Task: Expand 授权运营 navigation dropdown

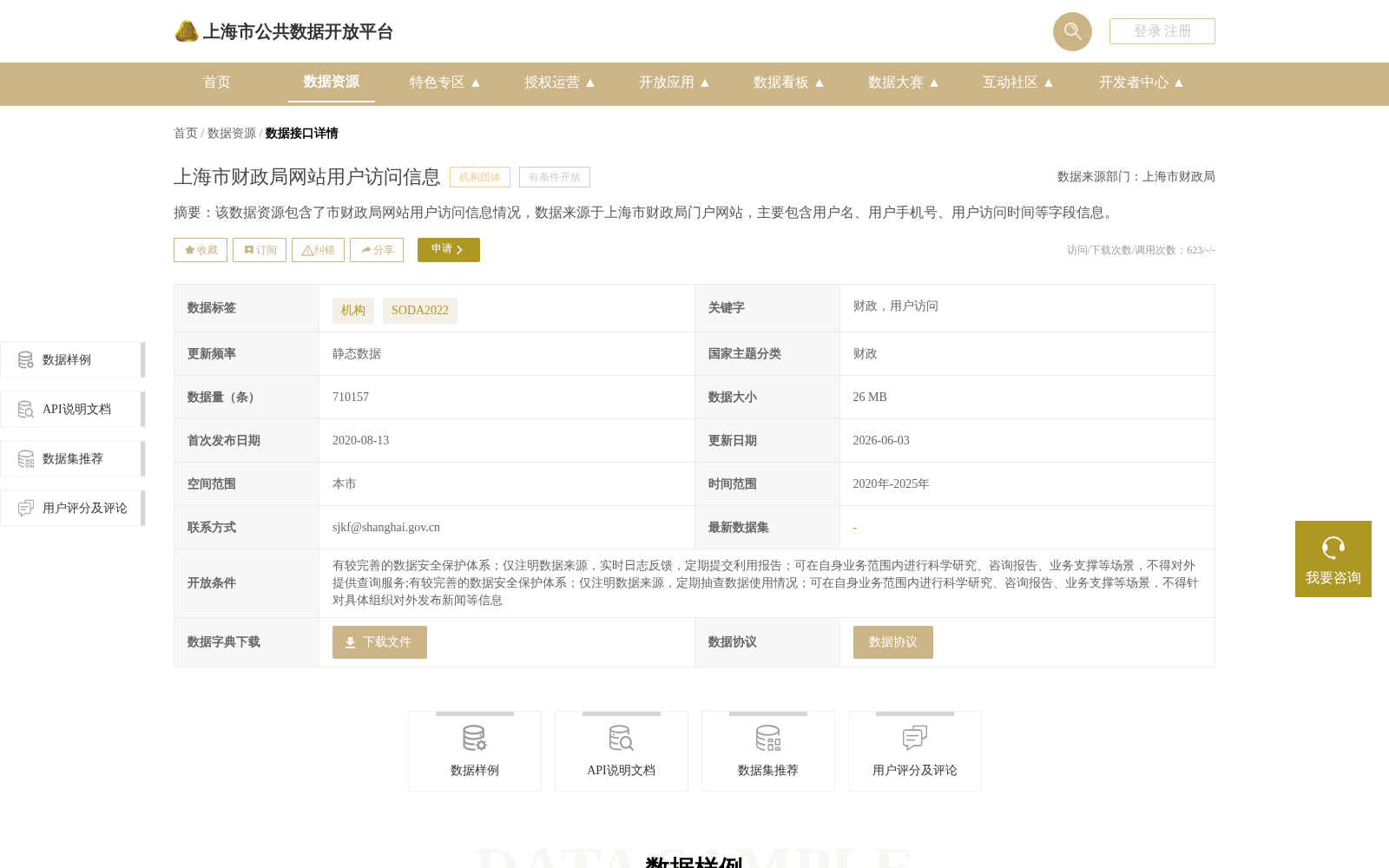Action: pos(560,82)
